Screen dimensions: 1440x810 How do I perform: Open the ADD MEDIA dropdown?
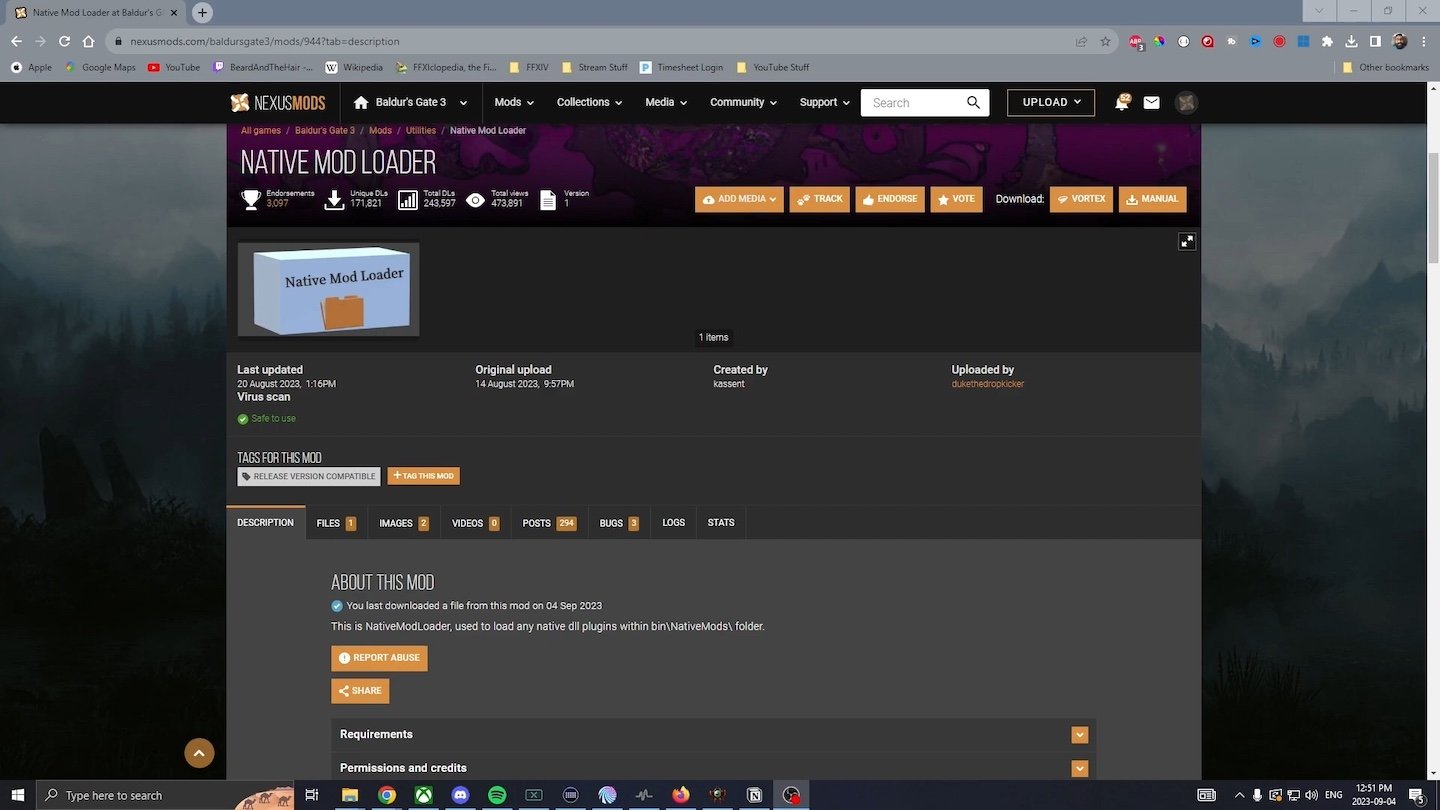tap(739, 199)
